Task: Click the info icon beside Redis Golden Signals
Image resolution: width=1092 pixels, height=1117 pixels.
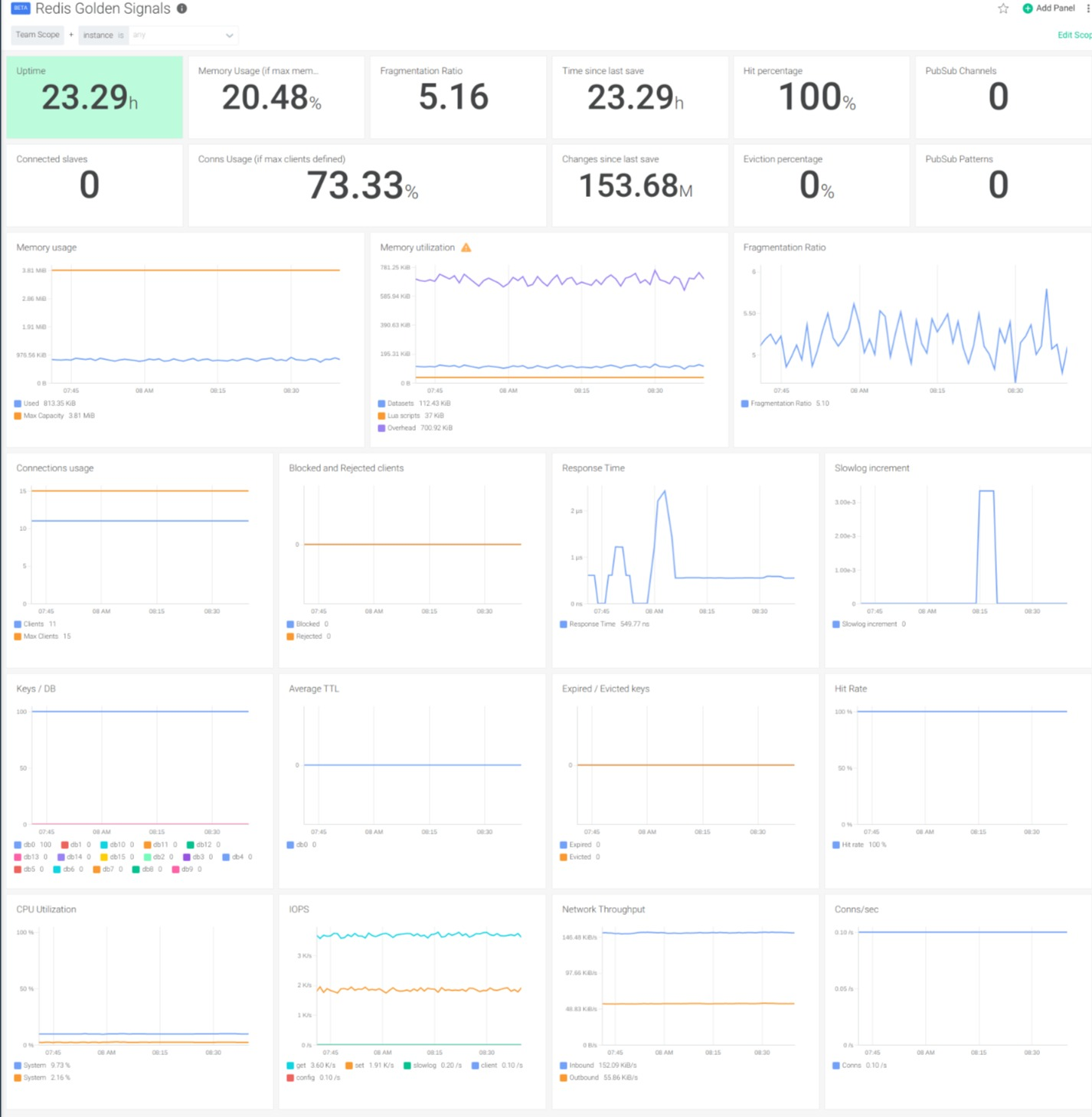Action: [x=181, y=8]
